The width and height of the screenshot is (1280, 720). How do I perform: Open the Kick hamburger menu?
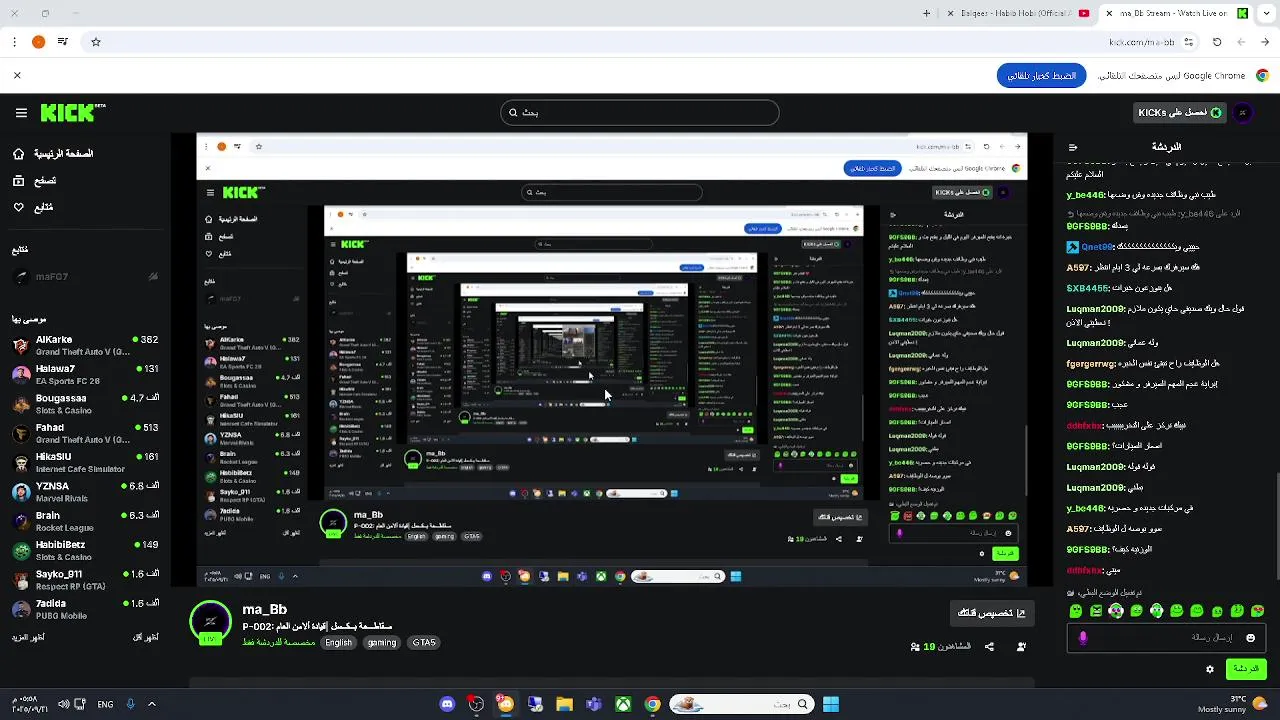[x=21, y=113]
